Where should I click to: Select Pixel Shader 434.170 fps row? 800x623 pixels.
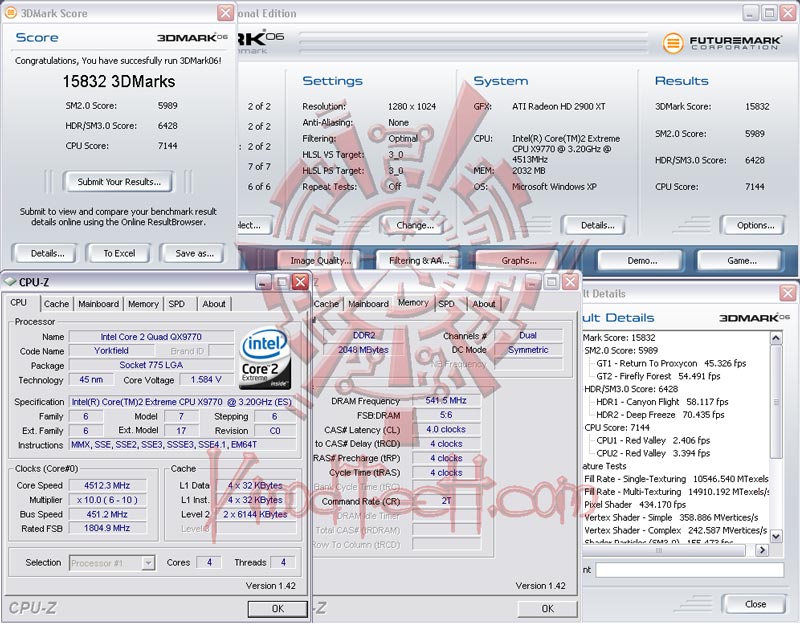[635, 504]
